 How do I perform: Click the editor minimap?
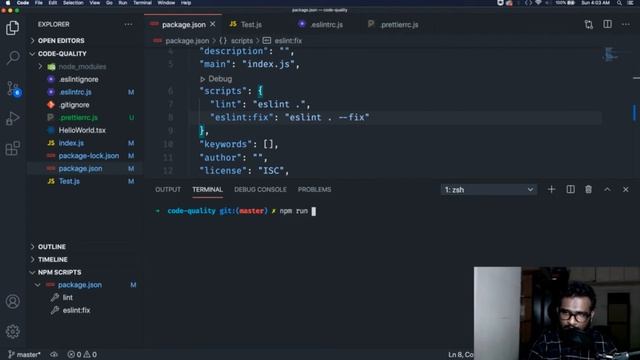[x=610, y=54]
